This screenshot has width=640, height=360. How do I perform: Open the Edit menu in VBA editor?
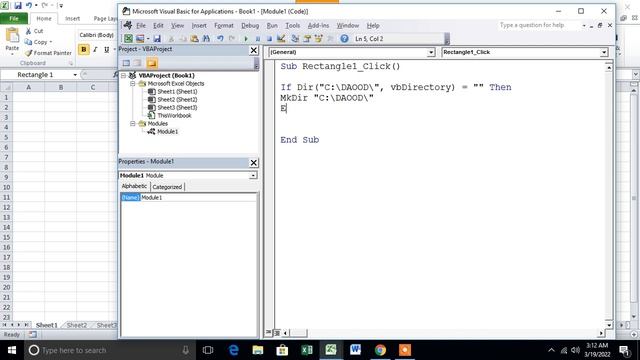pyautogui.click(x=158, y=25)
